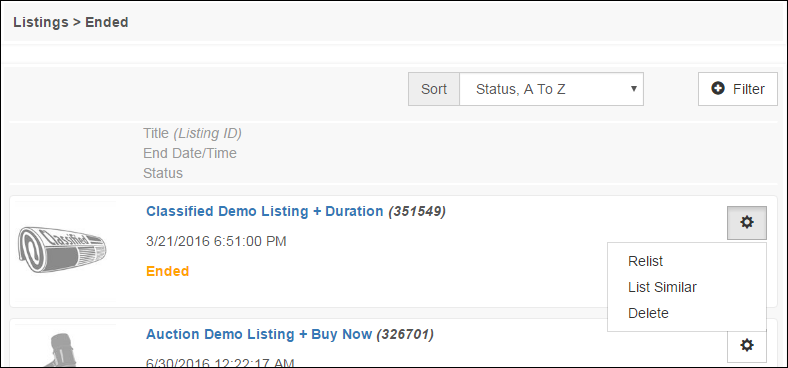788x368 pixels.
Task: Click the Title (Listing ID) column header
Action: [x=192, y=134]
